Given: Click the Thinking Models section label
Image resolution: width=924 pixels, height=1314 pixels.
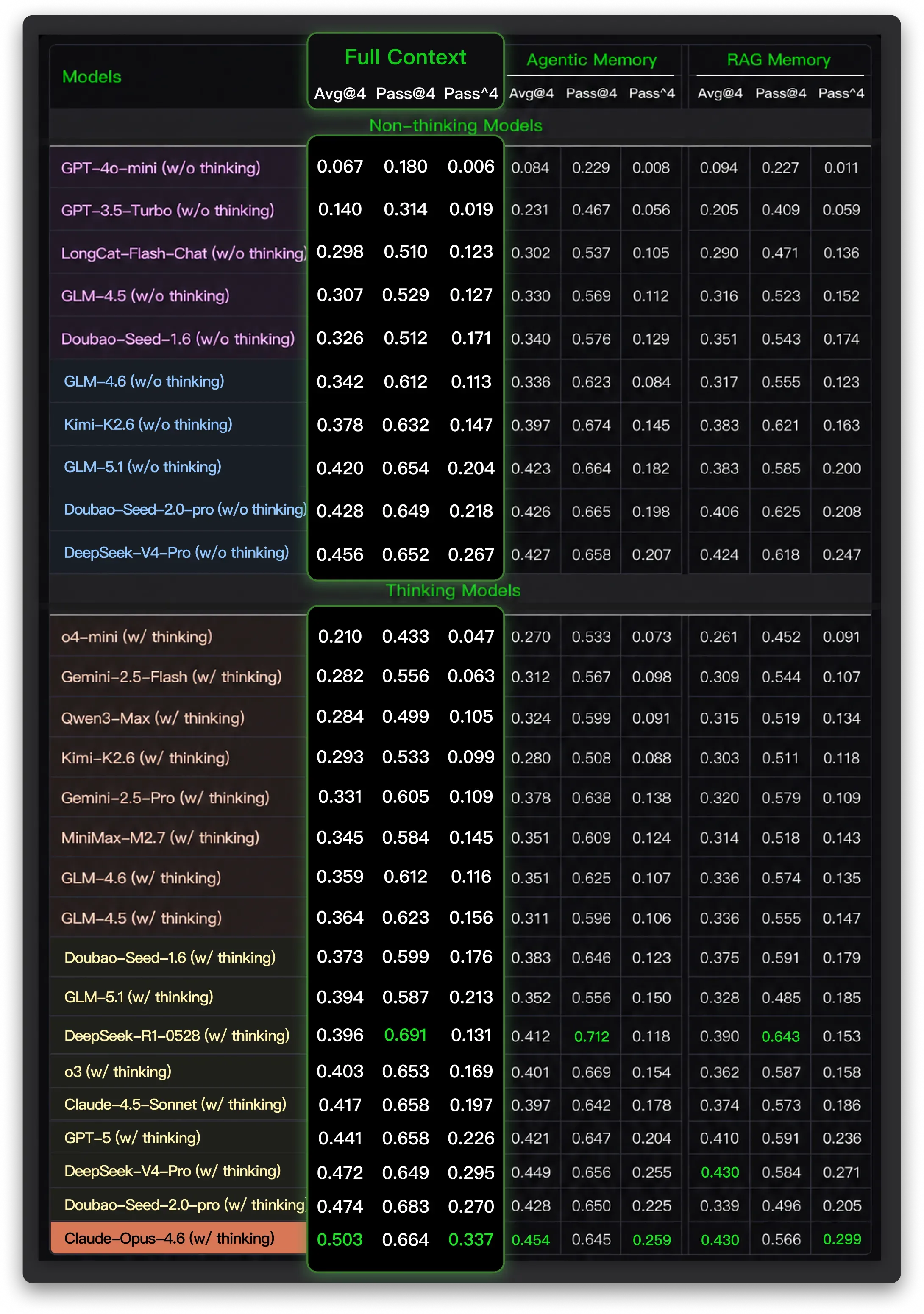Looking at the screenshot, I should [453, 590].
